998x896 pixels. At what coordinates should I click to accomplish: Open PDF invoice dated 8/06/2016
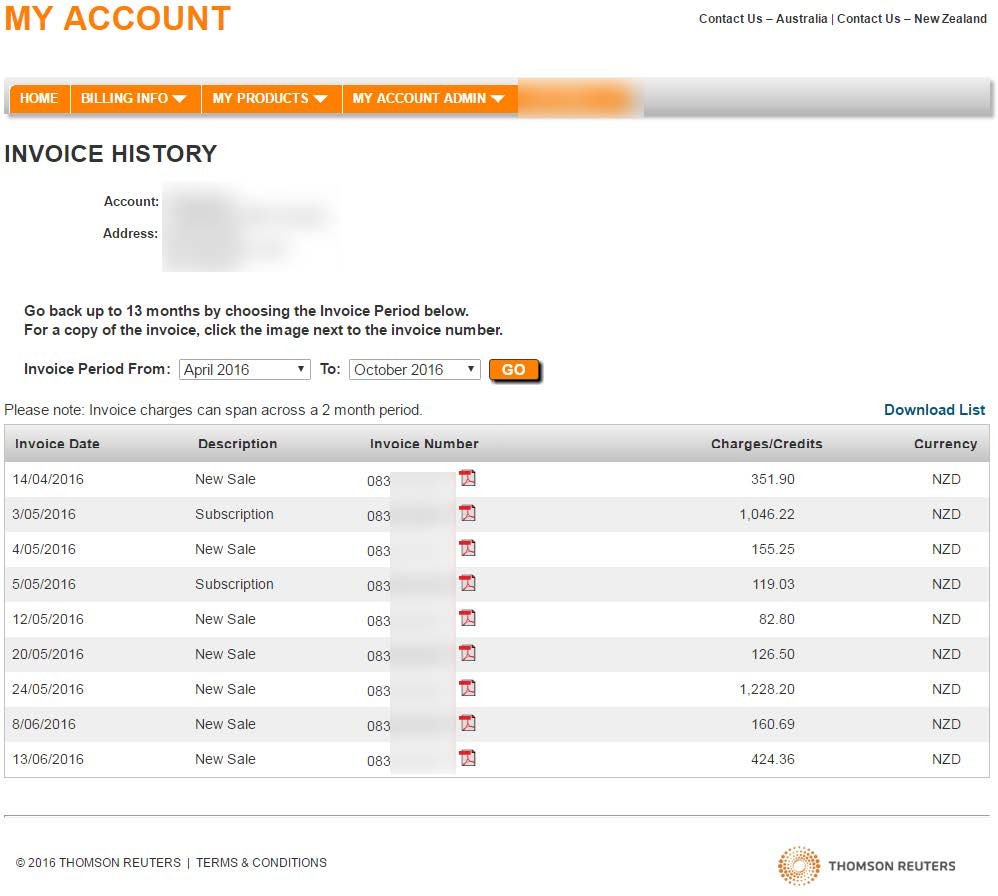pos(467,723)
